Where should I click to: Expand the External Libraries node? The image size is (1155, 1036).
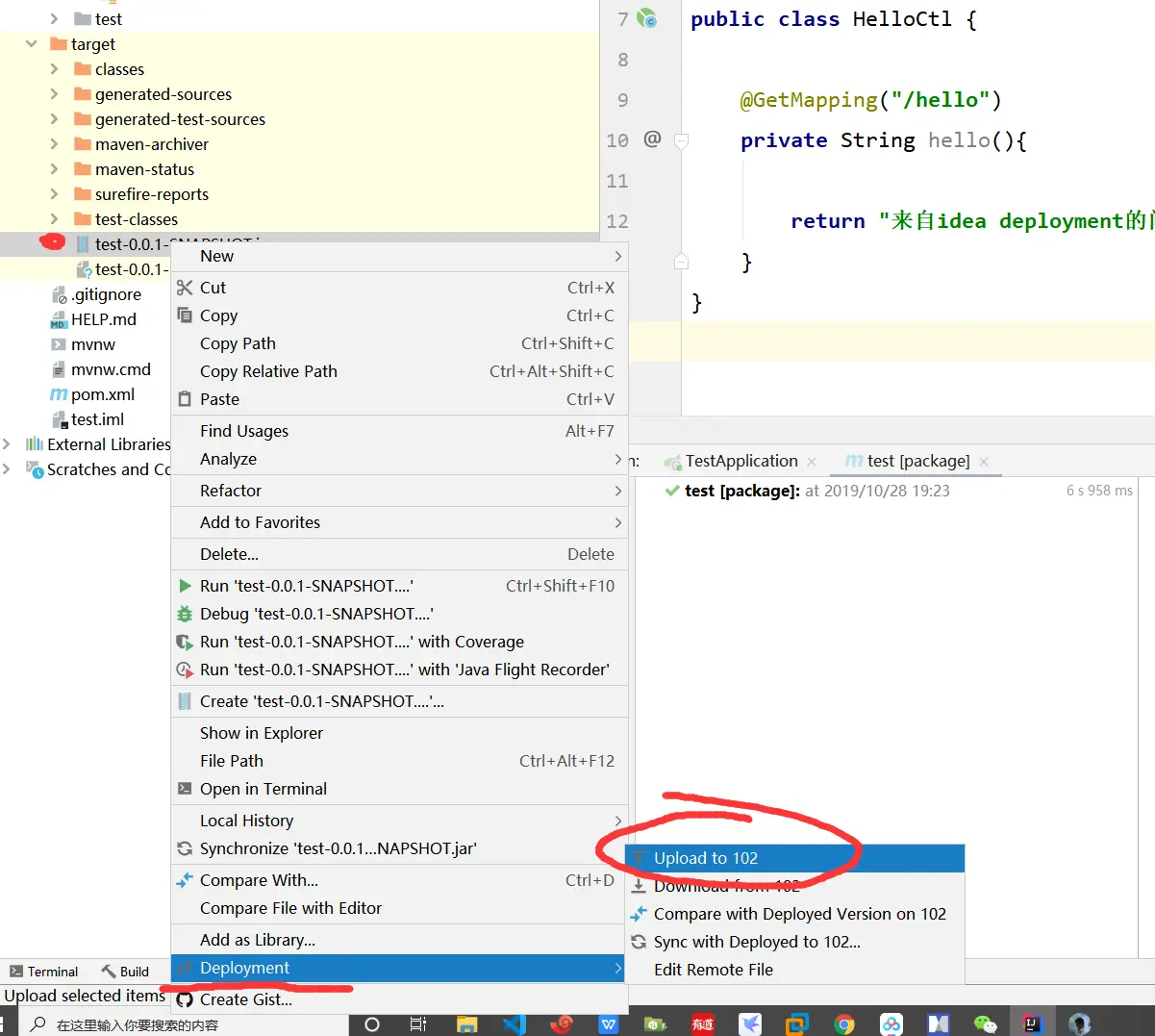coord(7,444)
